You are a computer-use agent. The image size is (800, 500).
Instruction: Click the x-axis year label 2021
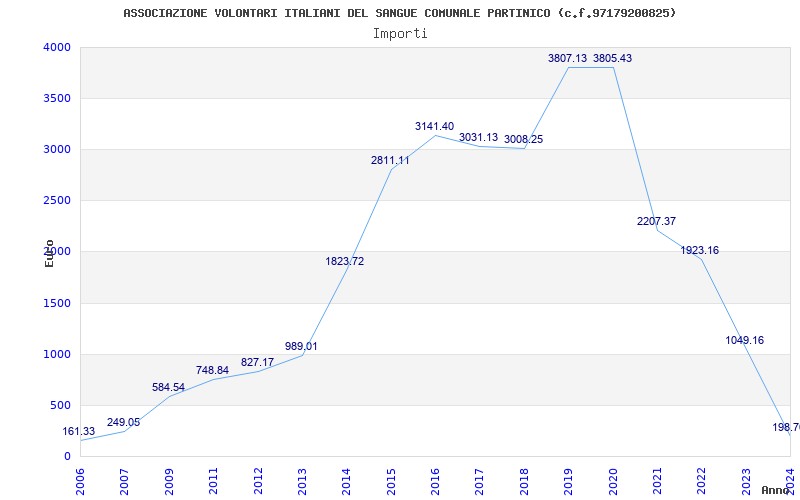pyautogui.click(x=657, y=481)
